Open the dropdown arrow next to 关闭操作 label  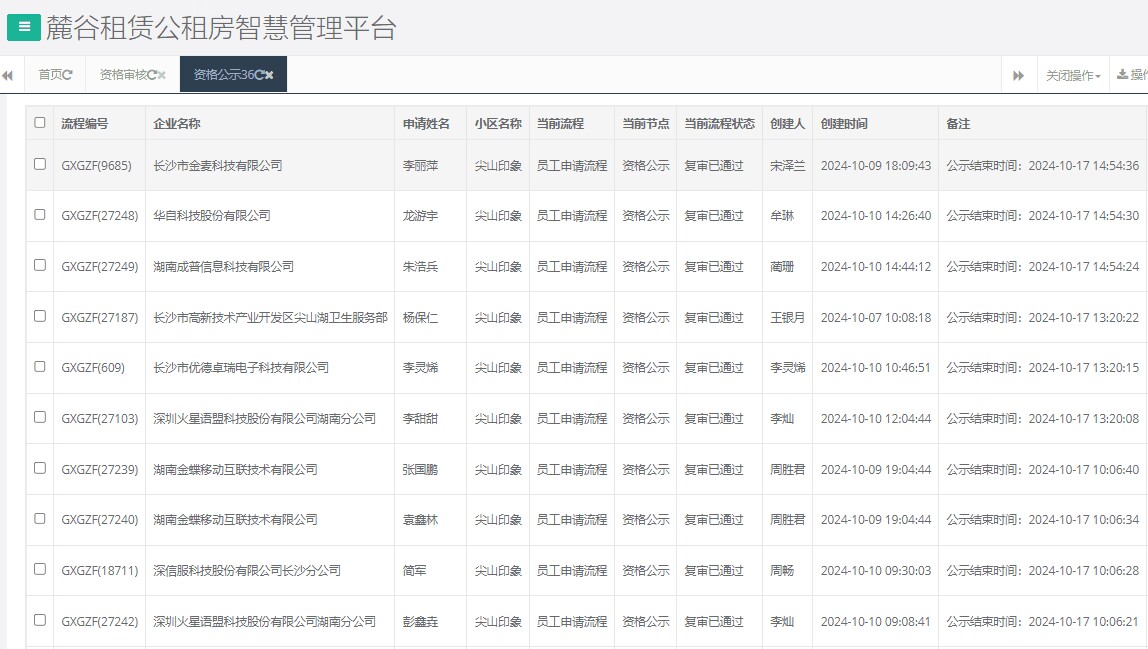1098,74
